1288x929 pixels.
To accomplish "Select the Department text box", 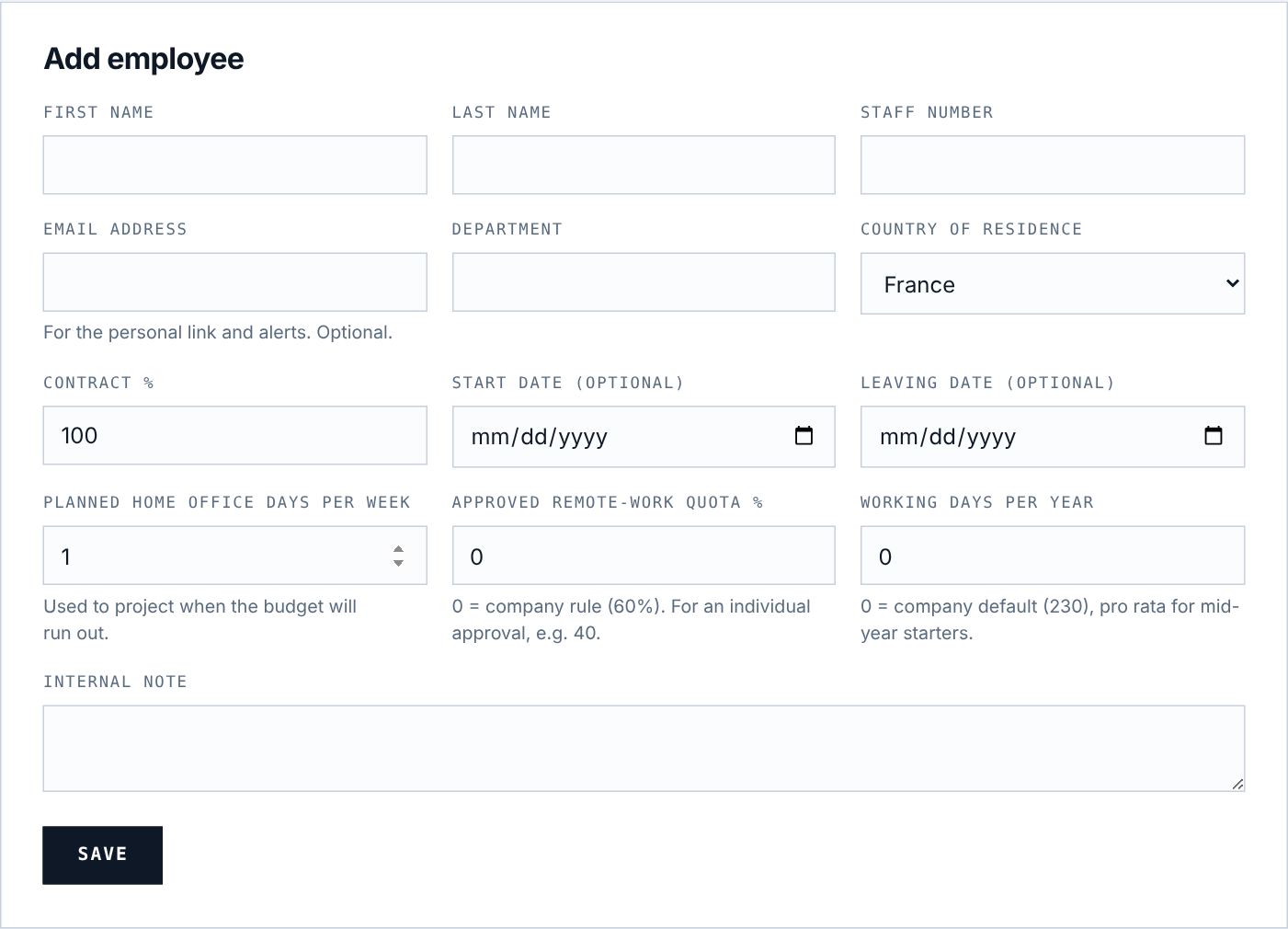I will 644,281.
